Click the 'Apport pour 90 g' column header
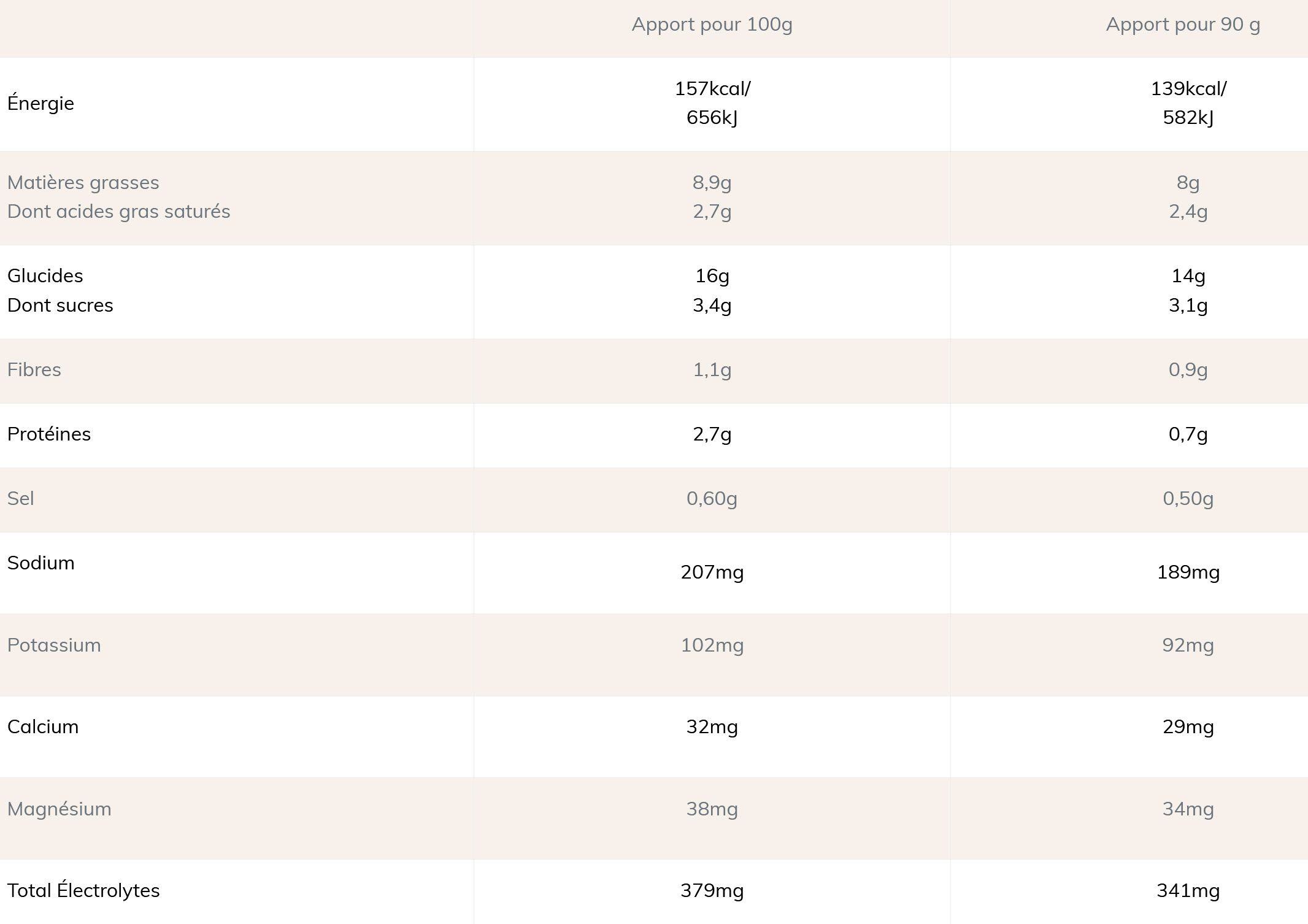The width and height of the screenshot is (1308, 924). [1182, 25]
